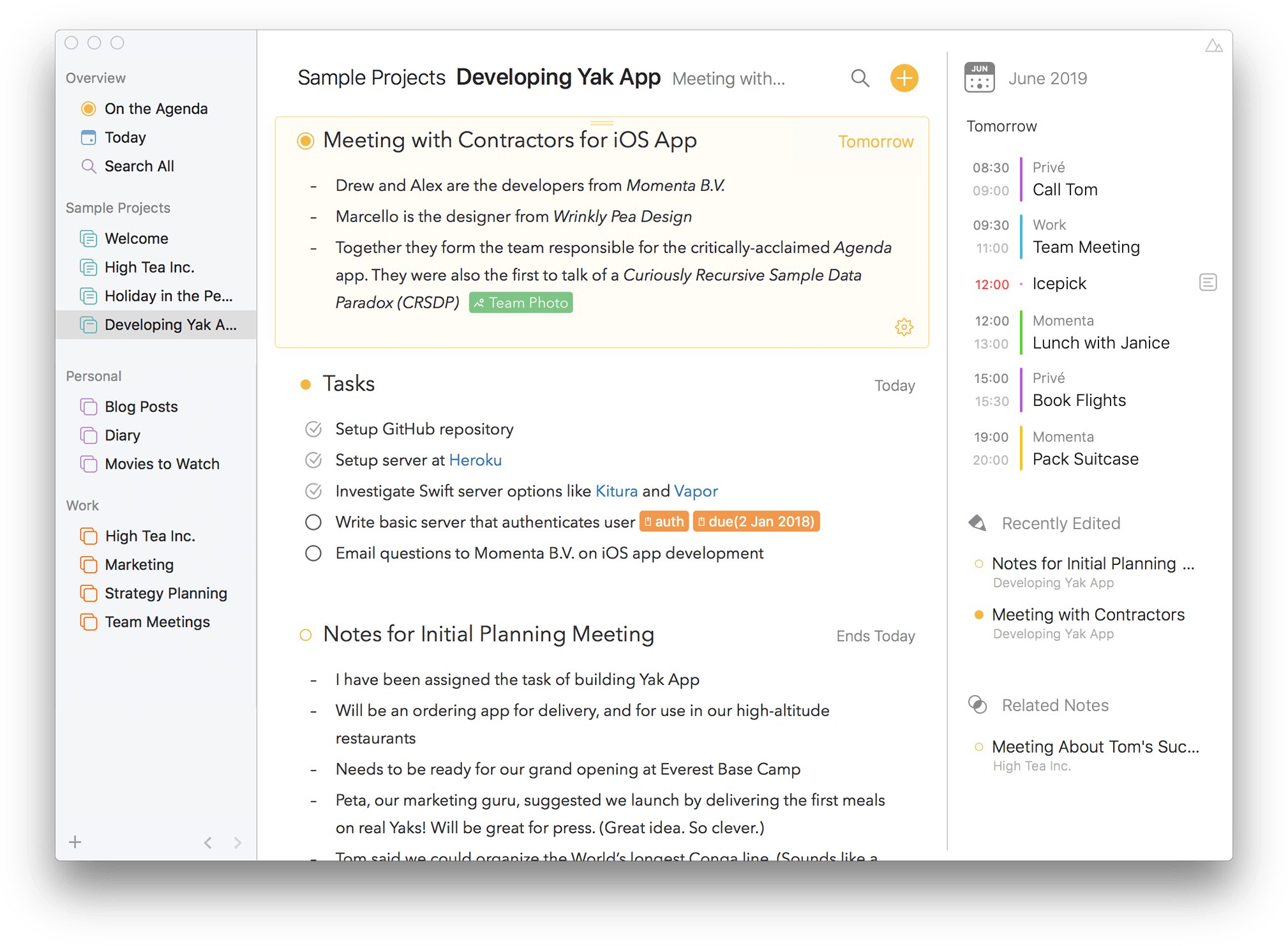Click the Sample Projects breadcrumb in header
The width and height of the screenshot is (1288, 946).
(371, 77)
